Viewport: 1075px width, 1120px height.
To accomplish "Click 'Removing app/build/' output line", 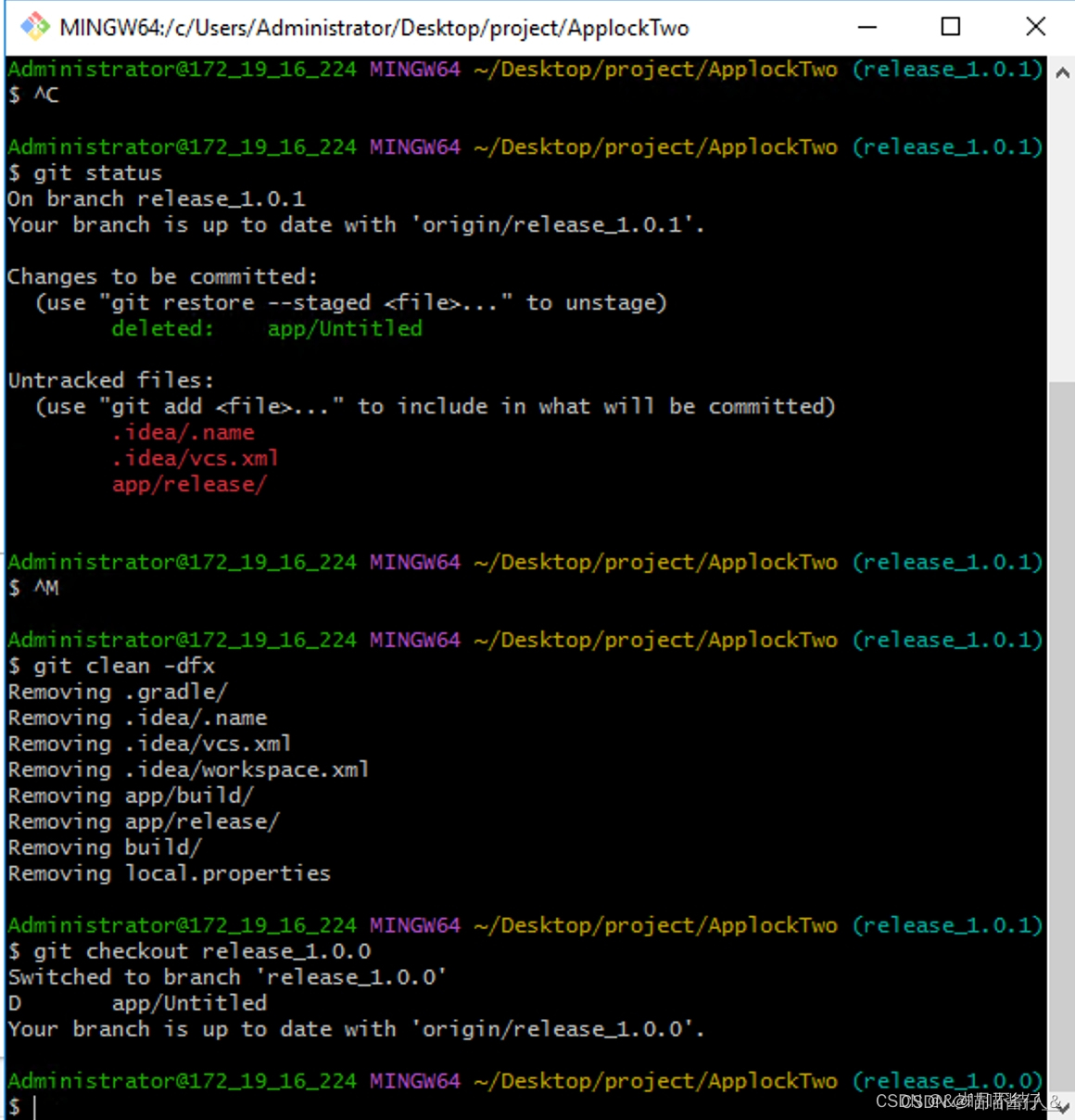I will pos(131,796).
